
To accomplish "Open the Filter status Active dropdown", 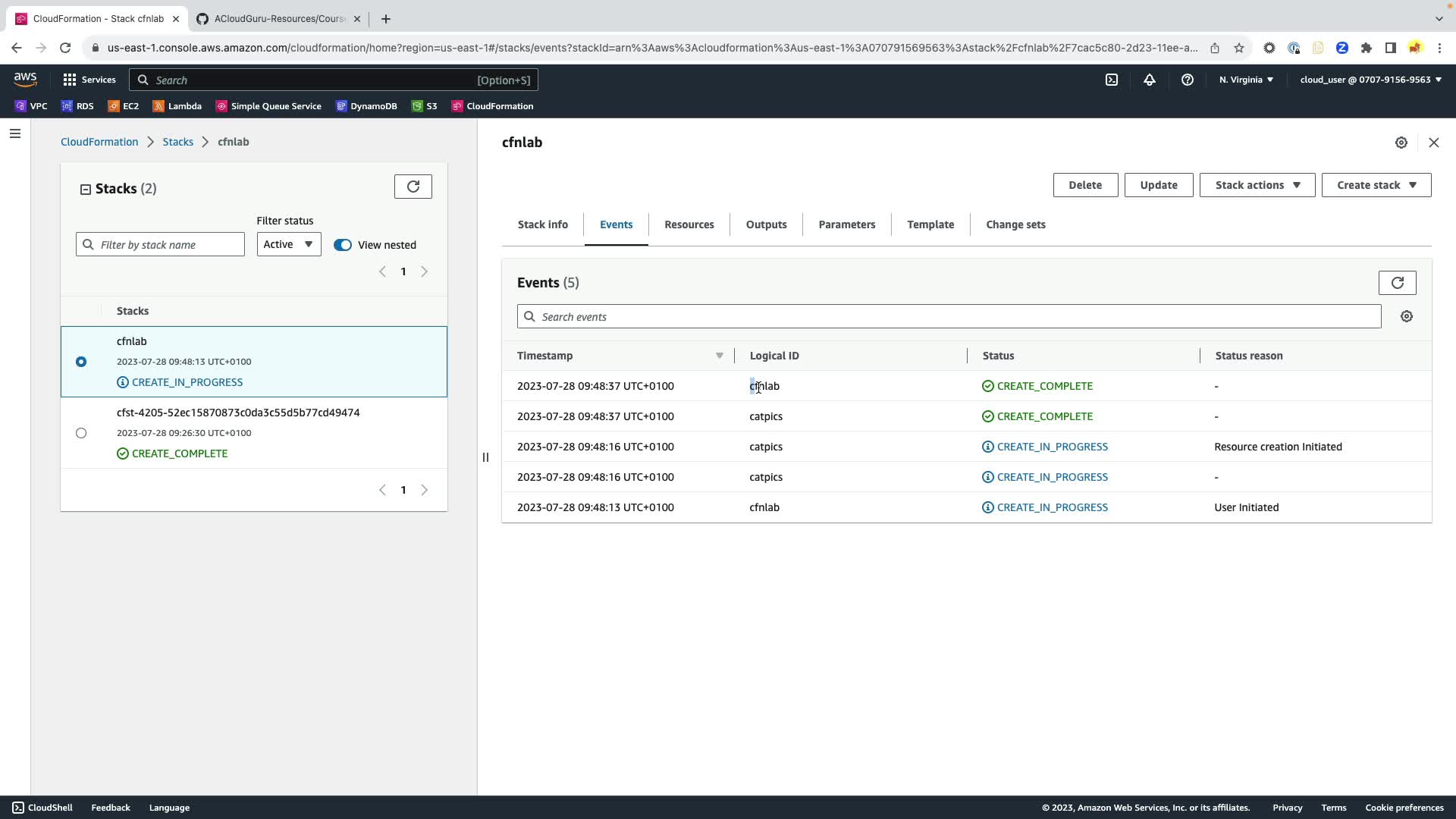I will pyautogui.click(x=288, y=244).
